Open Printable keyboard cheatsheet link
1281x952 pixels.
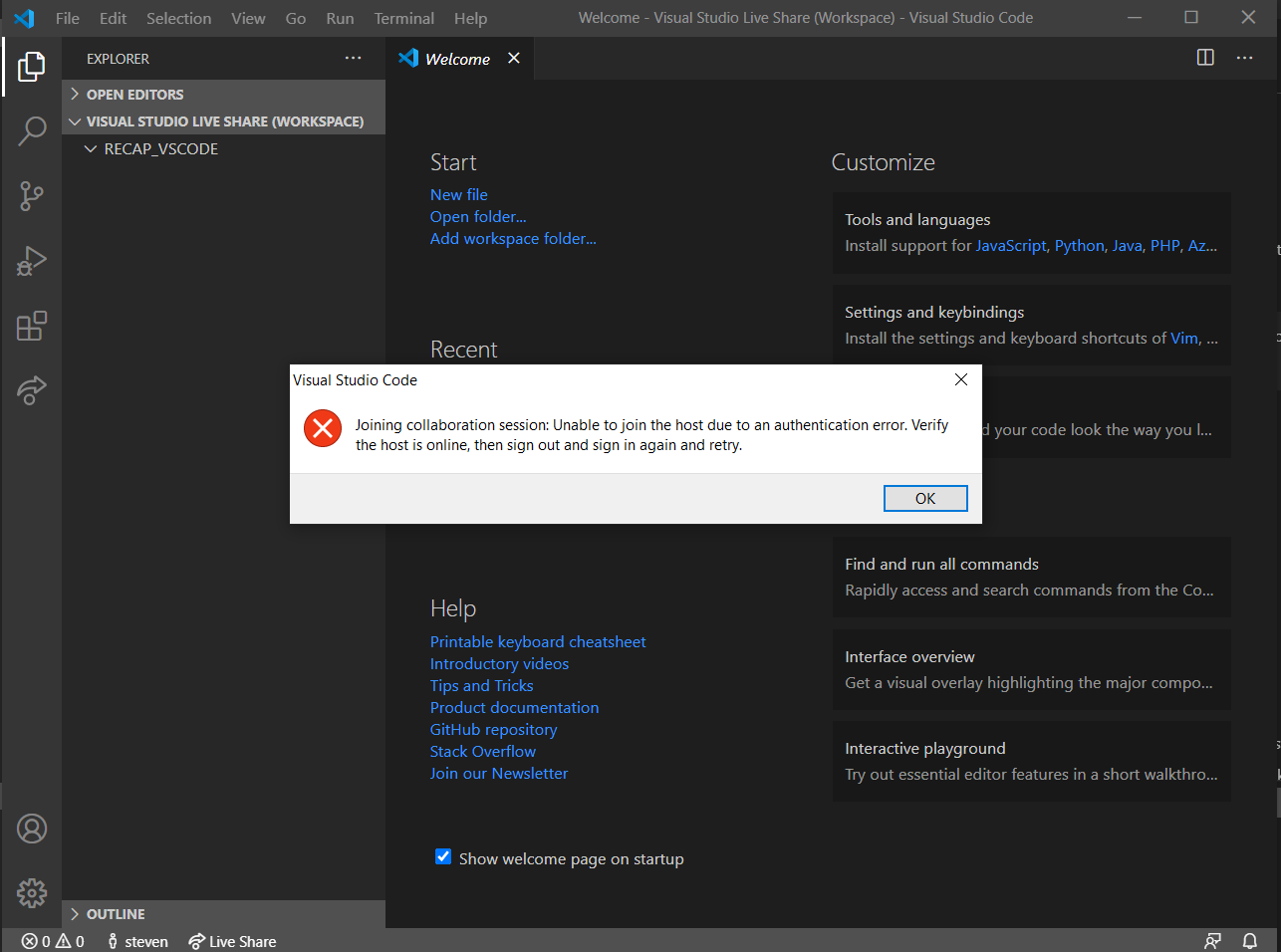pyautogui.click(x=538, y=641)
